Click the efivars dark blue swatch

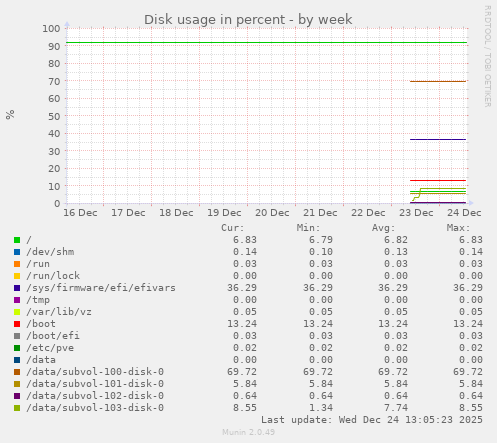tap(17, 288)
